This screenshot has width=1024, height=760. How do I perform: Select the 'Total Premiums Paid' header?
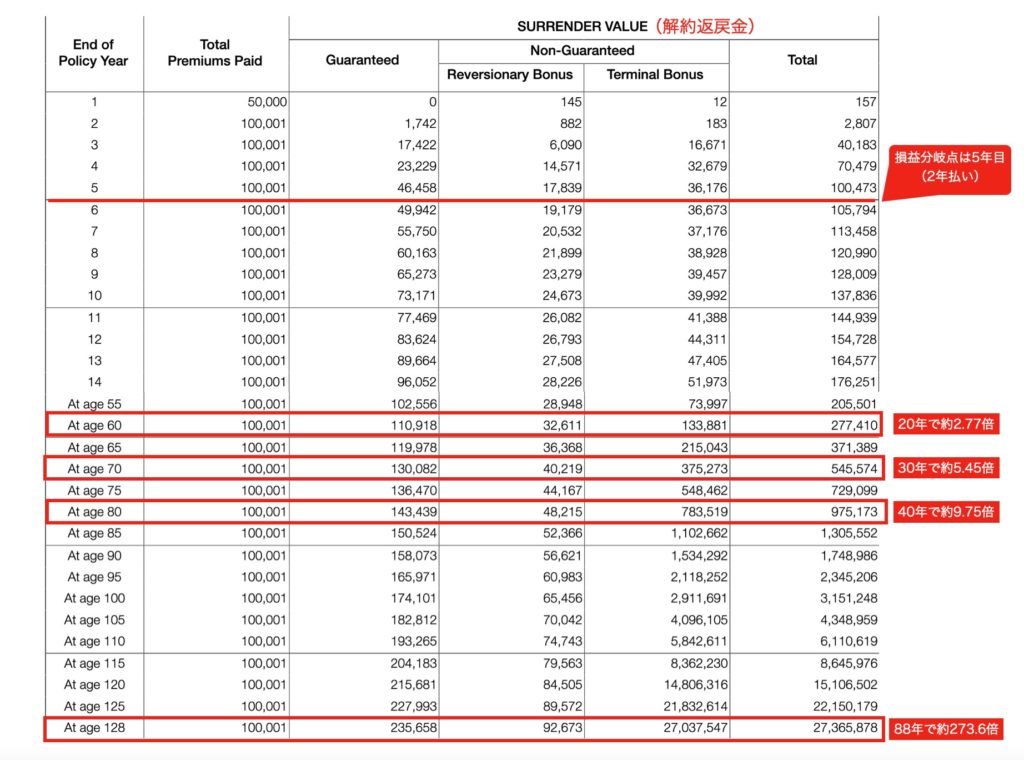[215, 52]
